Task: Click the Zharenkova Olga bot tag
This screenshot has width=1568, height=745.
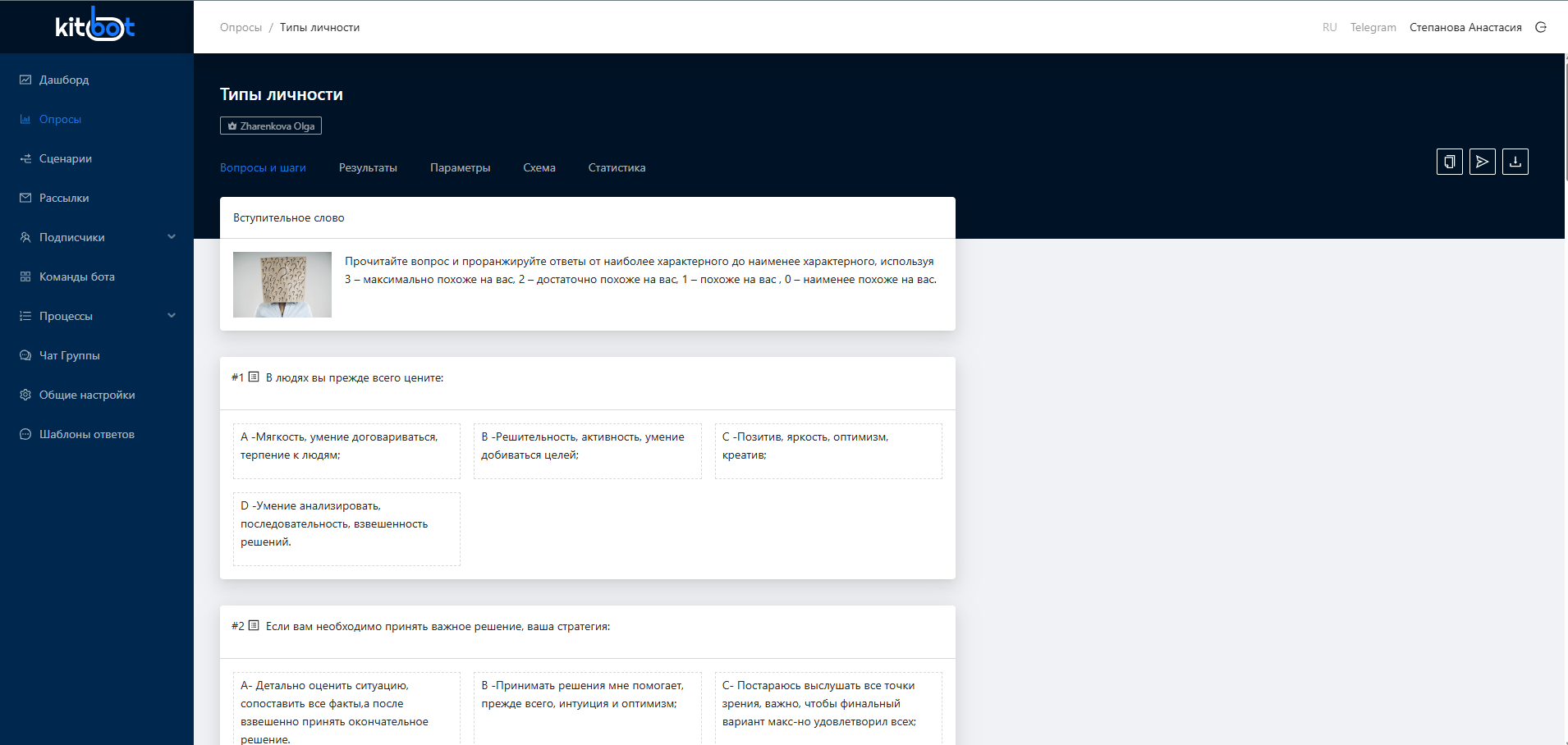Action: tap(271, 126)
